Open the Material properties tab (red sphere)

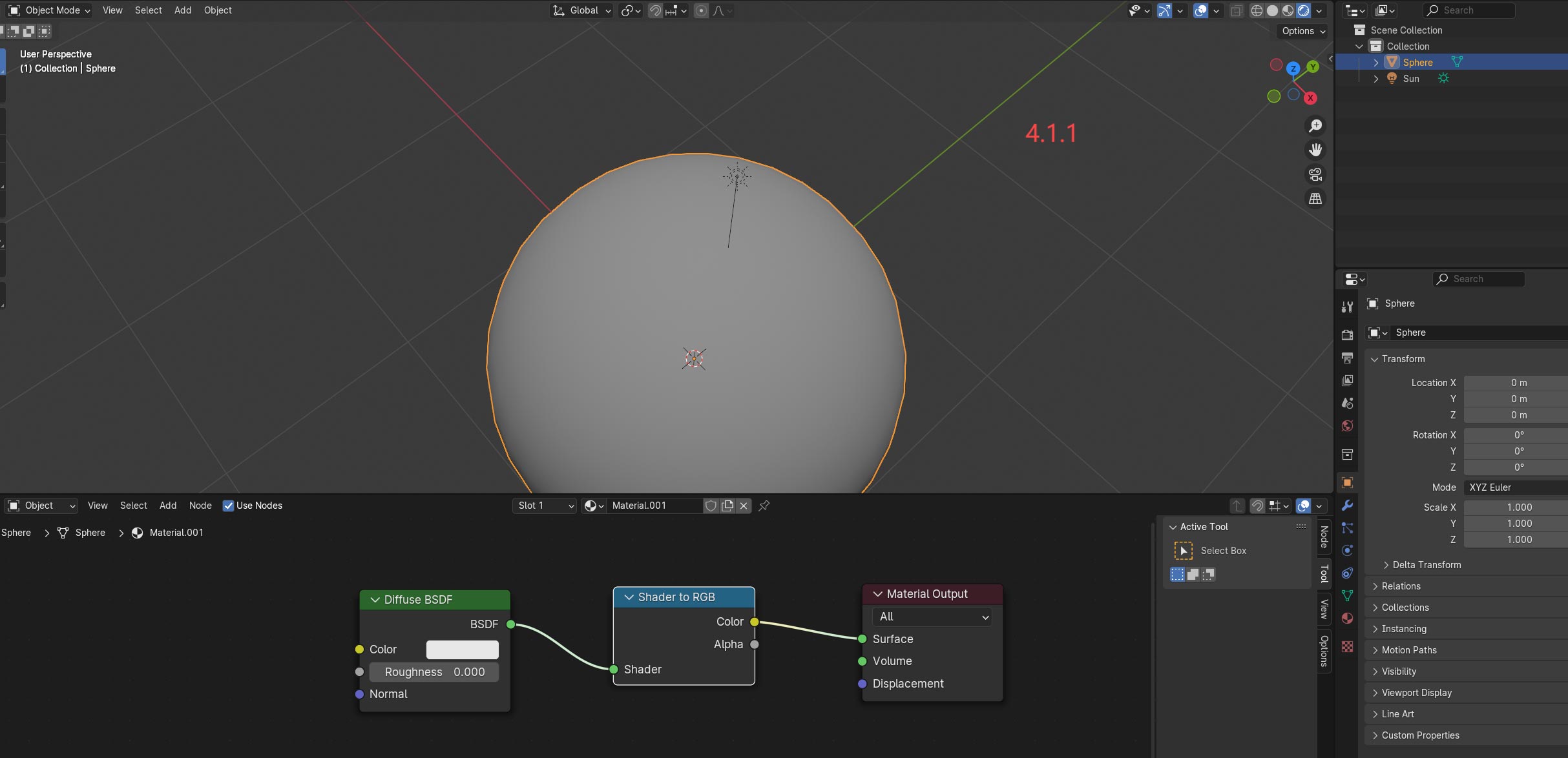[x=1347, y=618]
